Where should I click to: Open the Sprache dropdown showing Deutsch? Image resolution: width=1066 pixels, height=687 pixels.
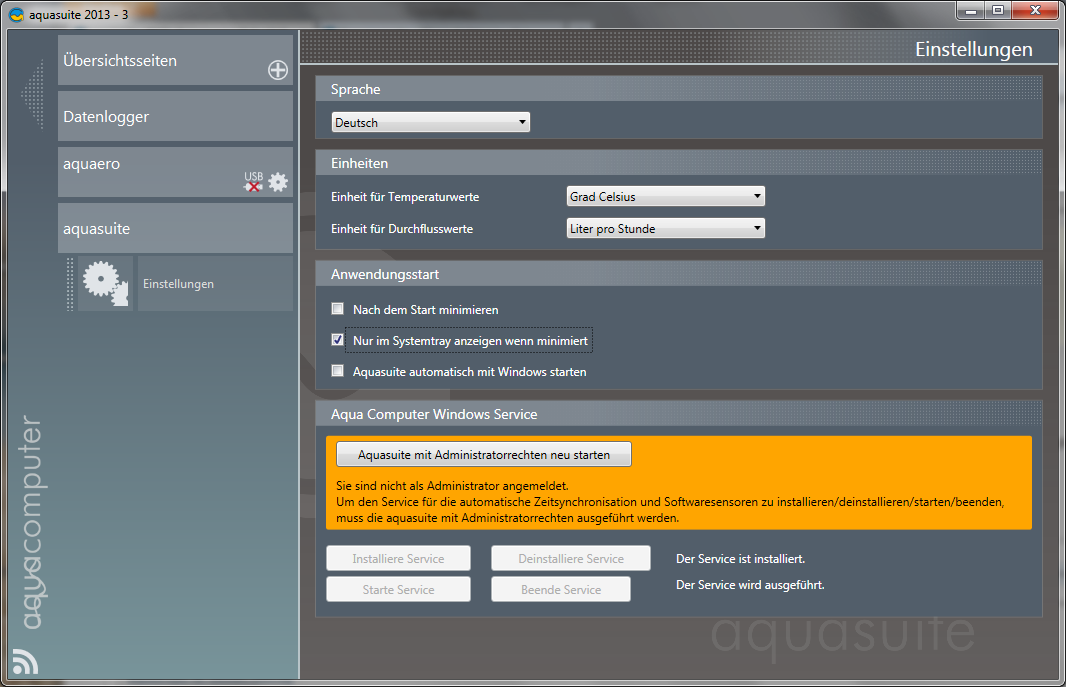click(x=430, y=123)
